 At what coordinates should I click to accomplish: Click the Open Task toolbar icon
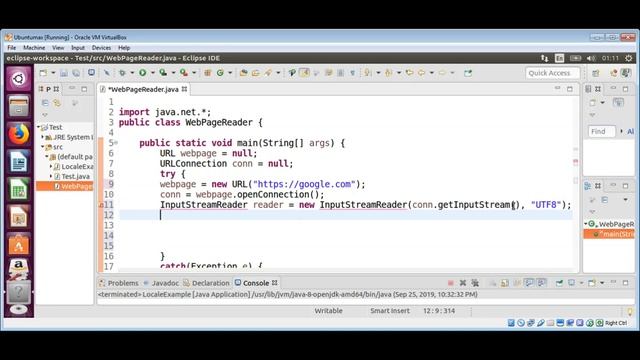click(x=256, y=73)
